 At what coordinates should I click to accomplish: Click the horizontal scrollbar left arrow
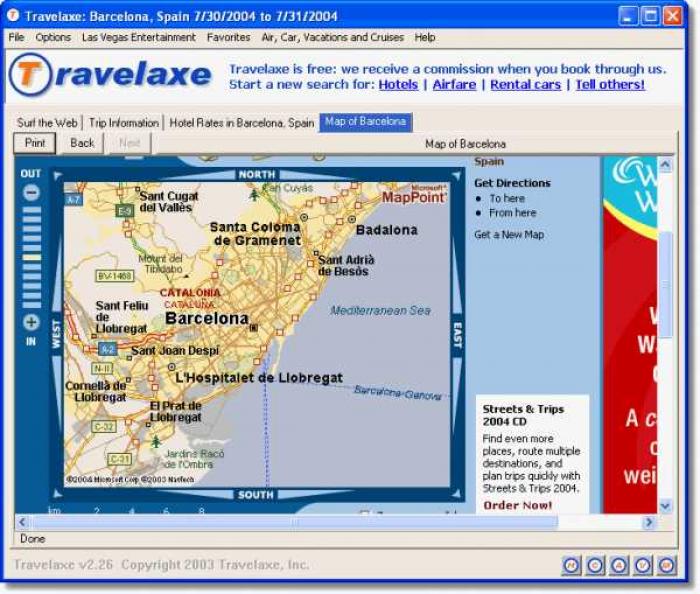click(22, 522)
